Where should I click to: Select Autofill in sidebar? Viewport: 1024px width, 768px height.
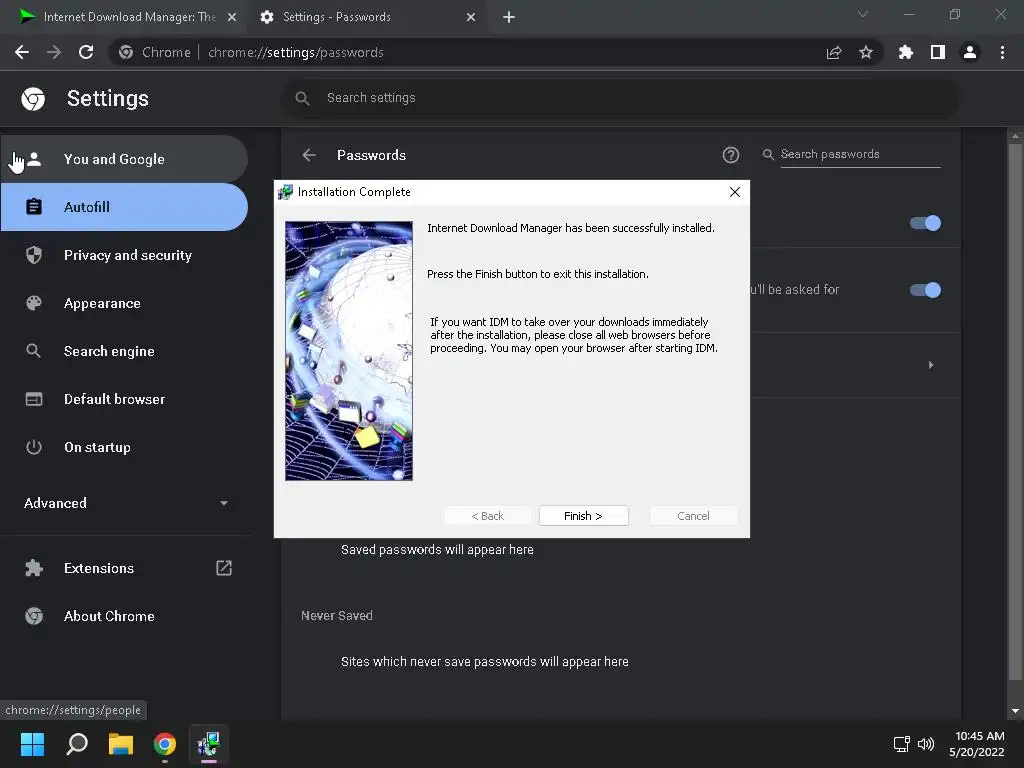(x=124, y=207)
